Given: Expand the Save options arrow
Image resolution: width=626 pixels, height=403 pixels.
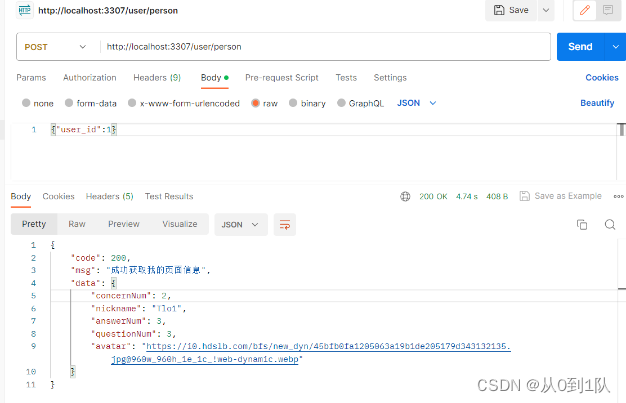Looking at the screenshot, I should 546,10.
